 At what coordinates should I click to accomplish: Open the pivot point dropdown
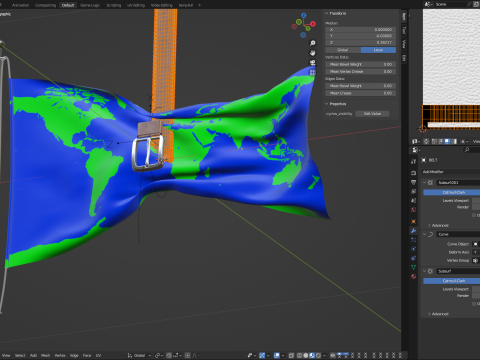(x=159, y=355)
